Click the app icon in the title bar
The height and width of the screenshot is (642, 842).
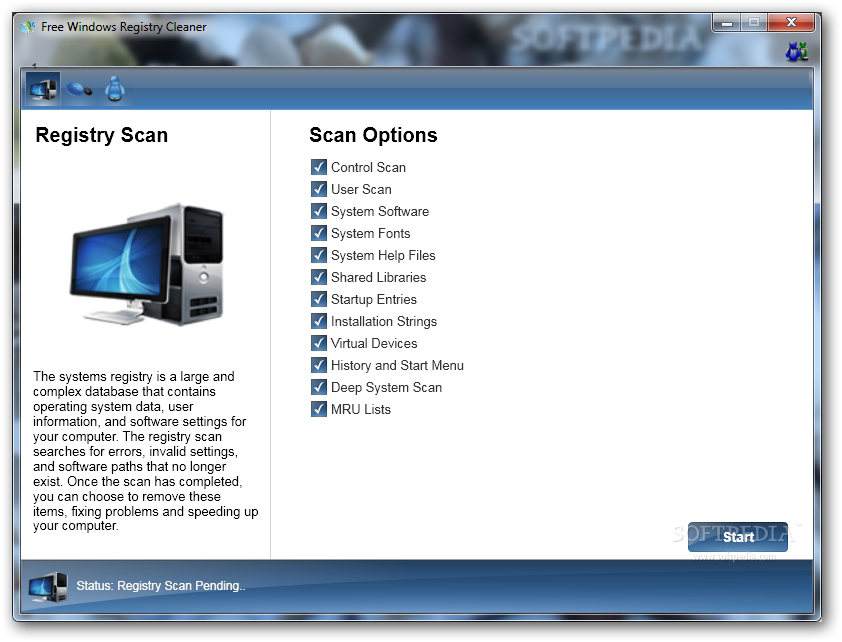(x=28, y=26)
